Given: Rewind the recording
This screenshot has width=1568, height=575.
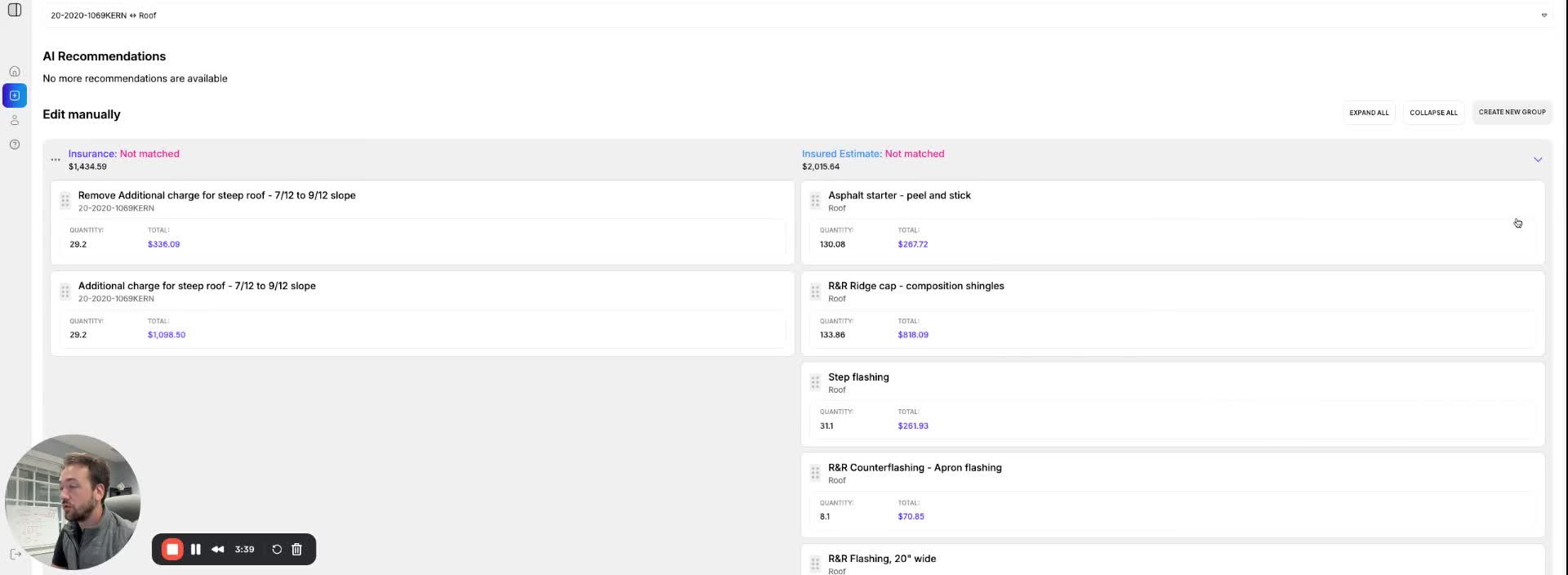Looking at the screenshot, I should (218, 549).
